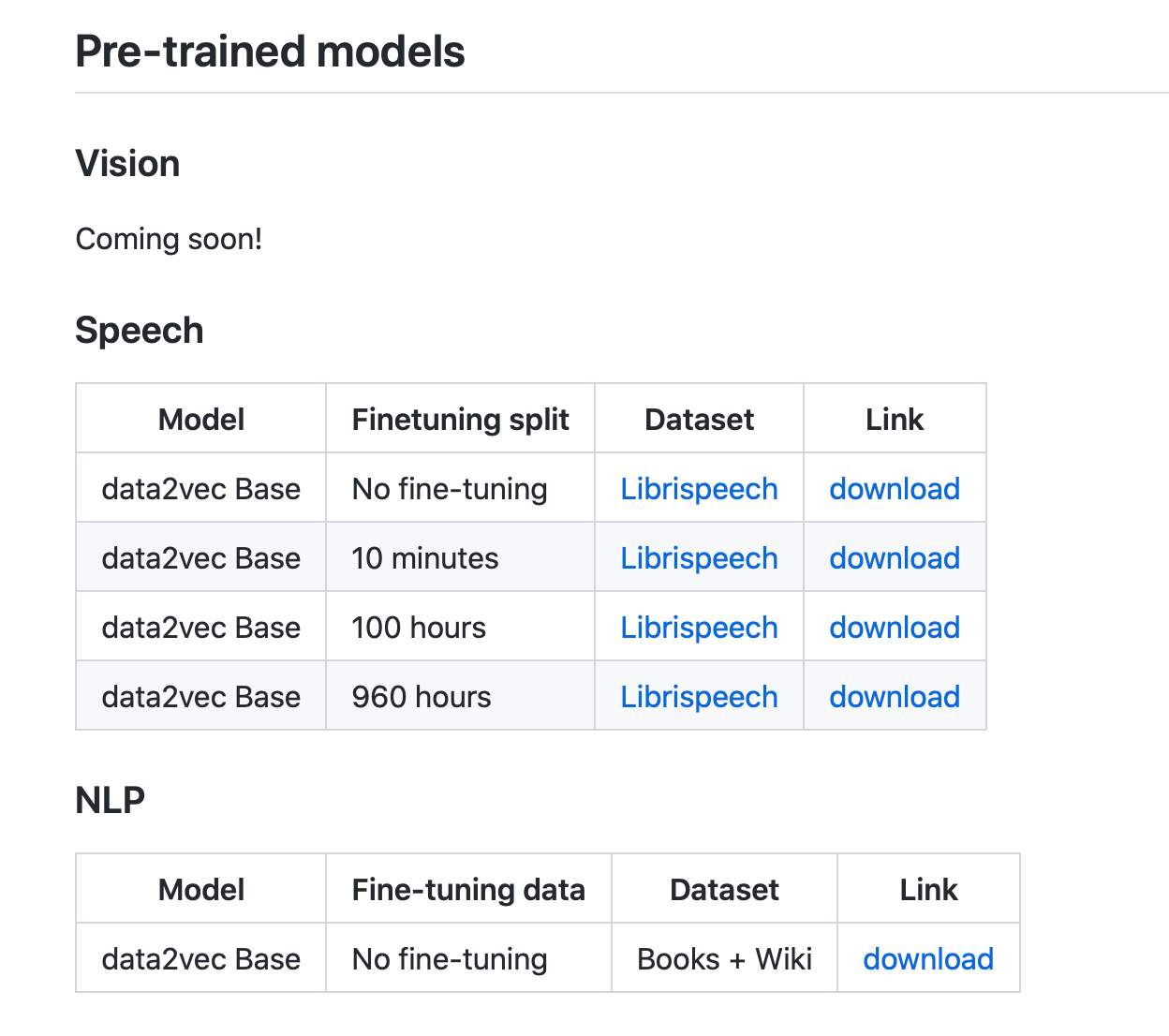The image size is (1169, 1036).
Task: Click the Speech section heading
Action: (x=140, y=331)
